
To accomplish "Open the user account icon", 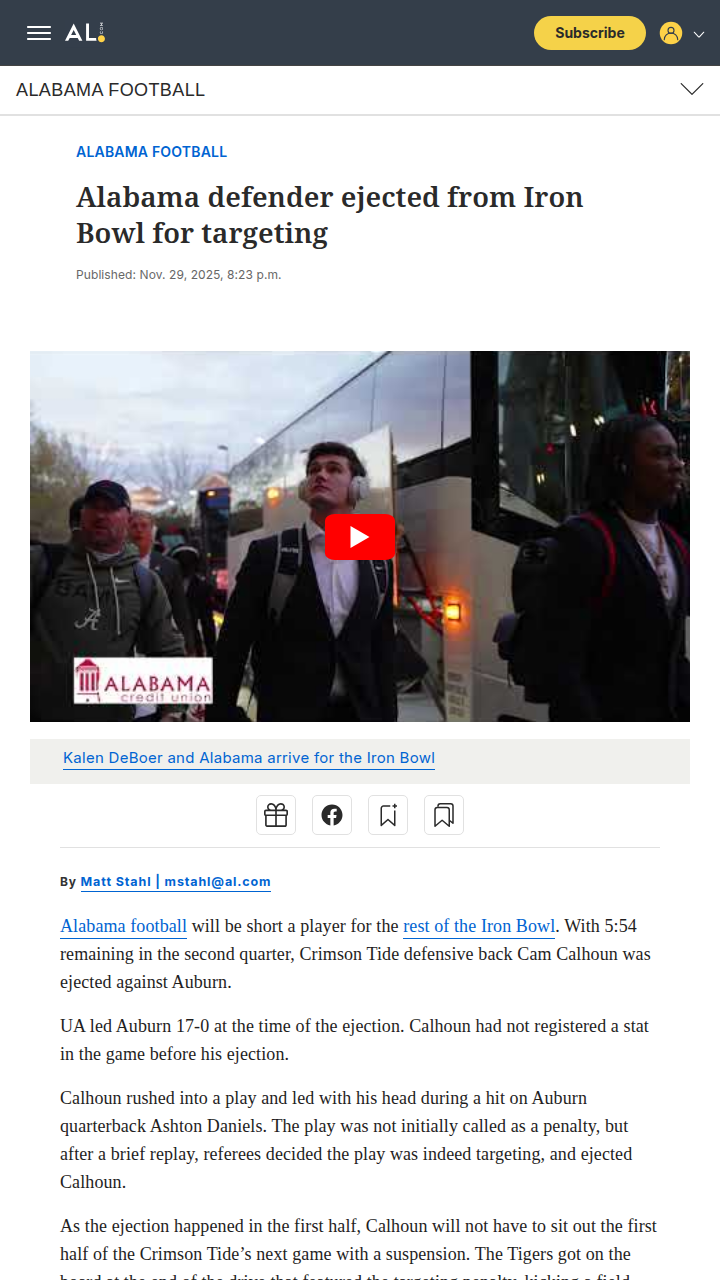I will [x=671, y=33].
